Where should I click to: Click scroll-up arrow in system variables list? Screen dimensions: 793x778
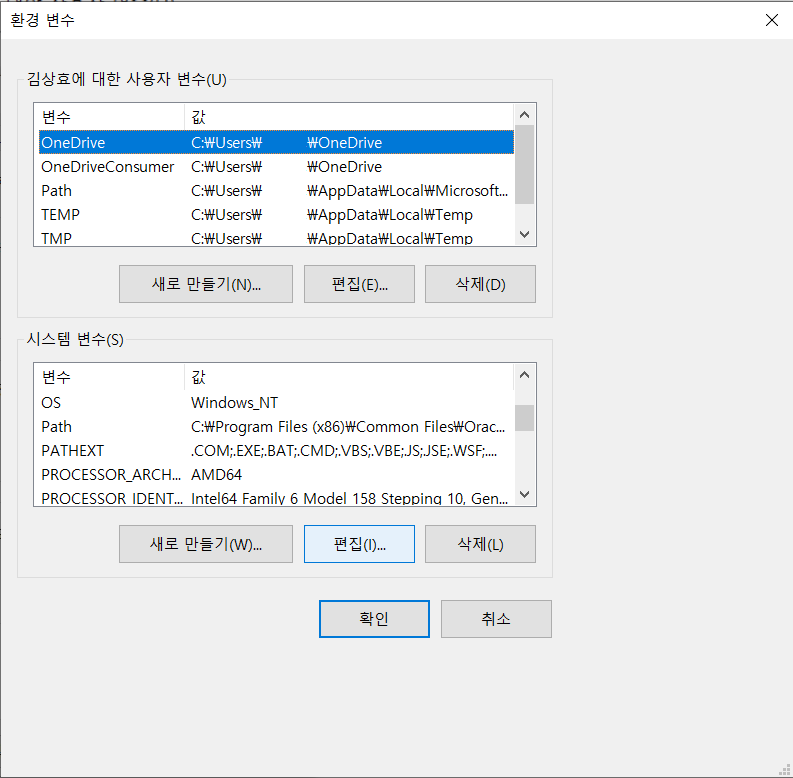point(524,375)
